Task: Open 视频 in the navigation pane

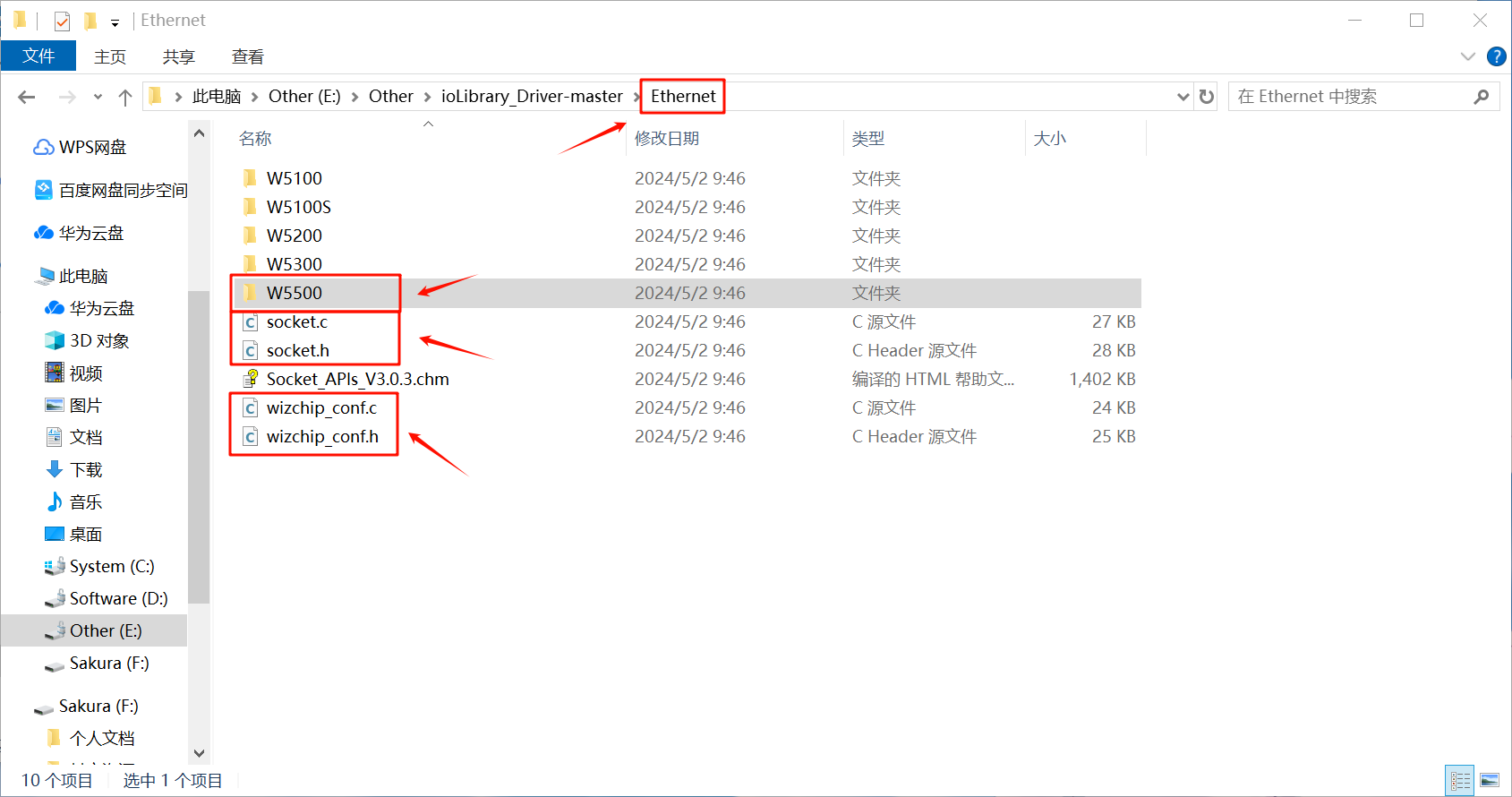Action: 86,373
